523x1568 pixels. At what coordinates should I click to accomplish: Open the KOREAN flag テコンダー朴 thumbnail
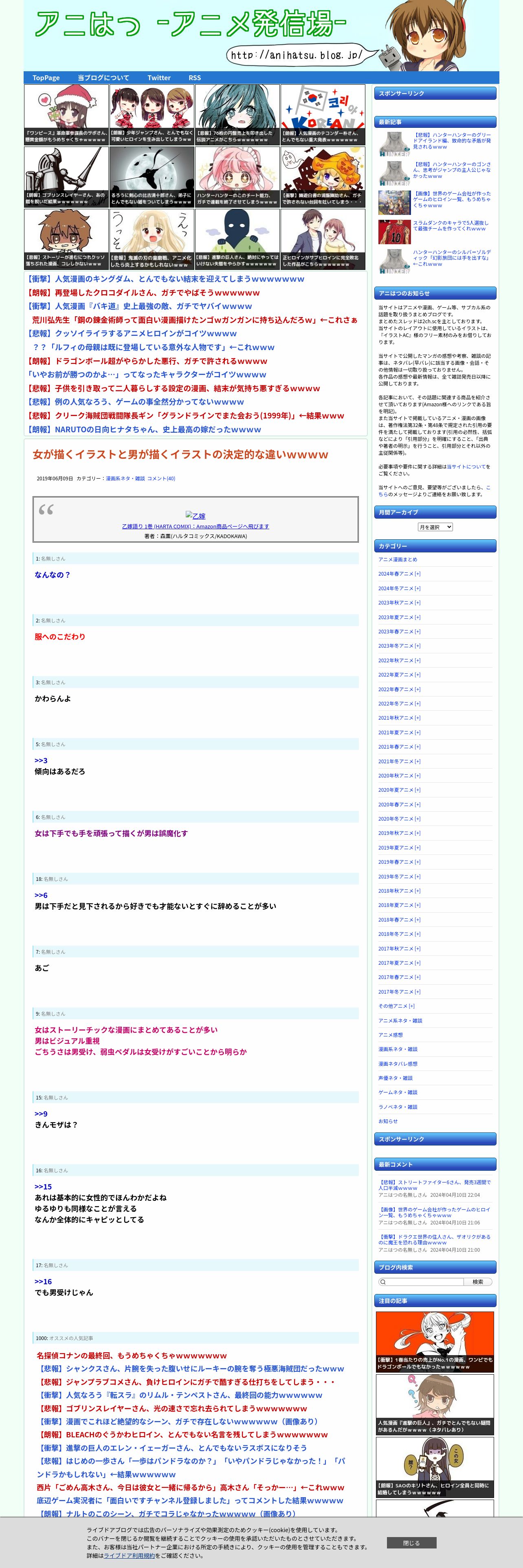click(323, 115)
